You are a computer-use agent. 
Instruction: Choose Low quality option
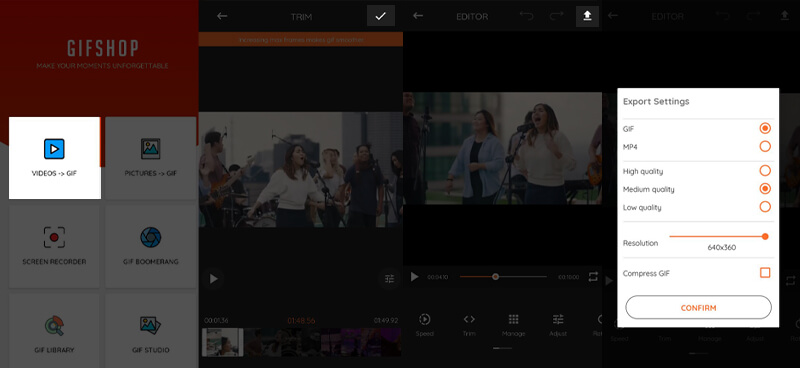[x=765, y=207]
